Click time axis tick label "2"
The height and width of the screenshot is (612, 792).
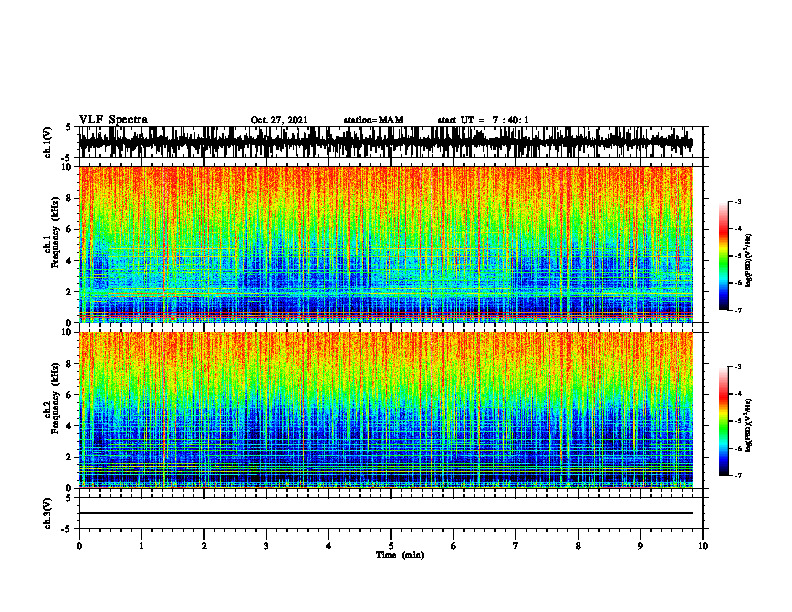204,546
